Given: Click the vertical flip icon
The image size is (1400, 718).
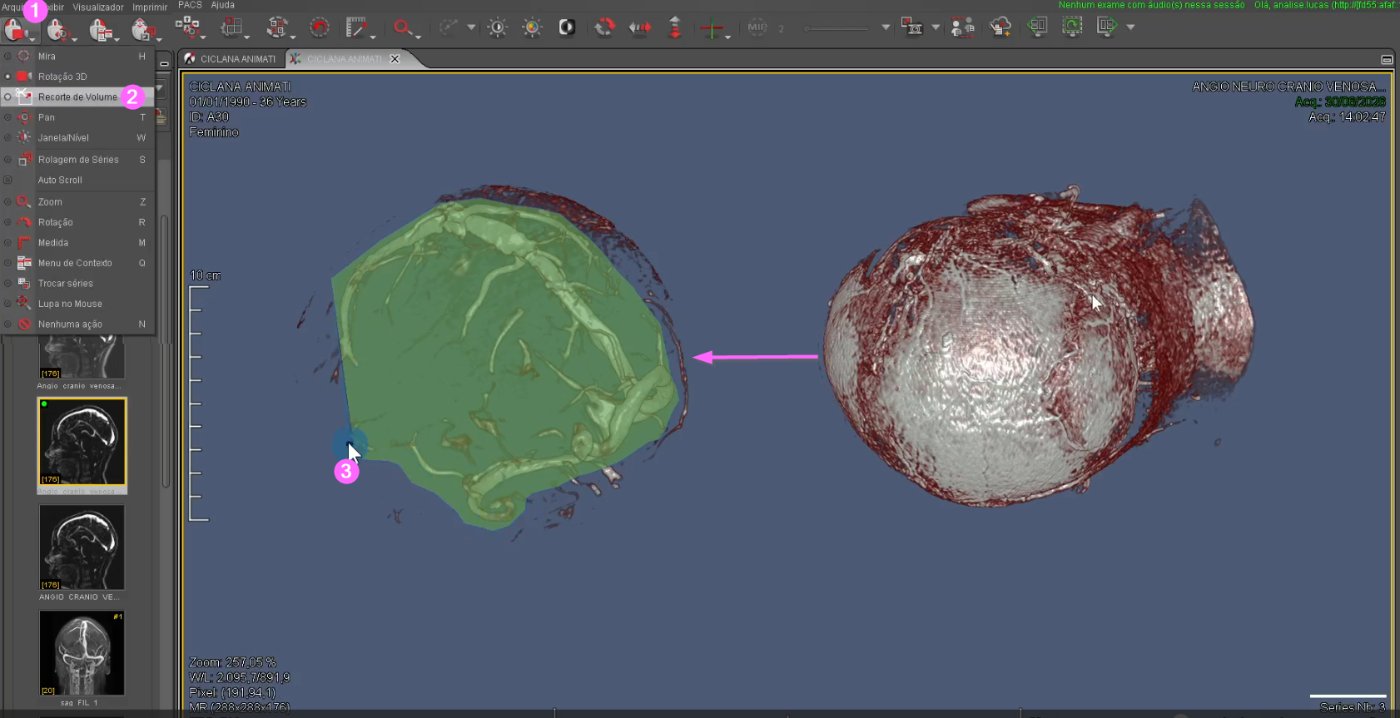Looking at the screenshot, I should coord(675,27).
